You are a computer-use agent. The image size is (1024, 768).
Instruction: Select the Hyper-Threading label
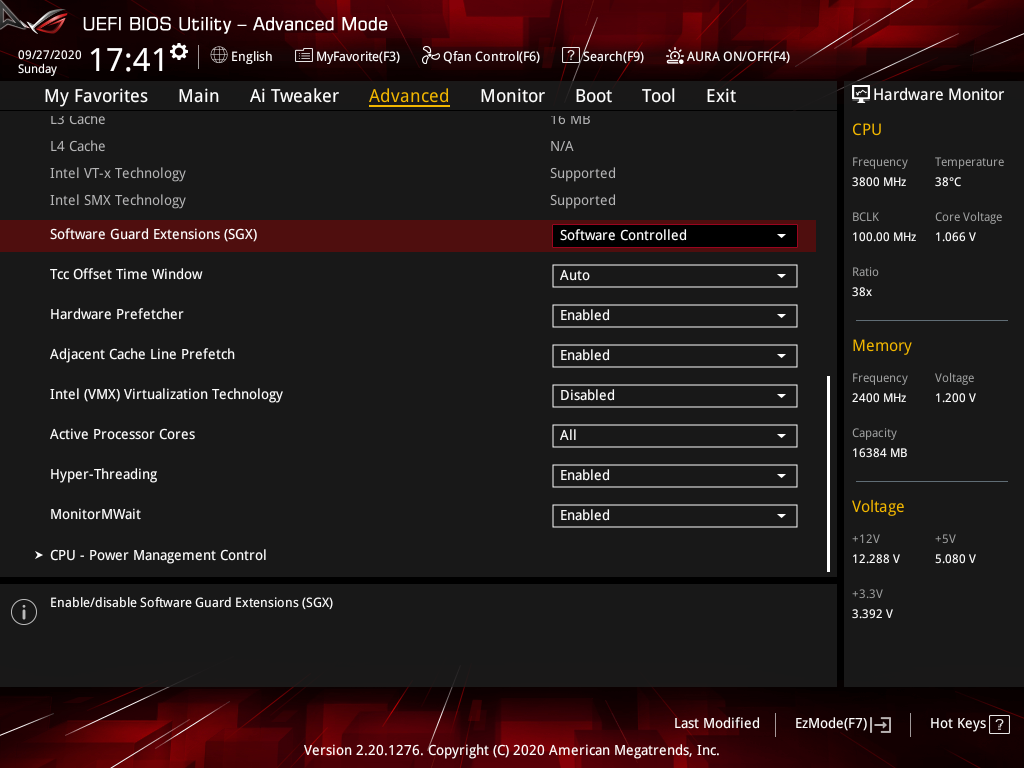point(103,475)
